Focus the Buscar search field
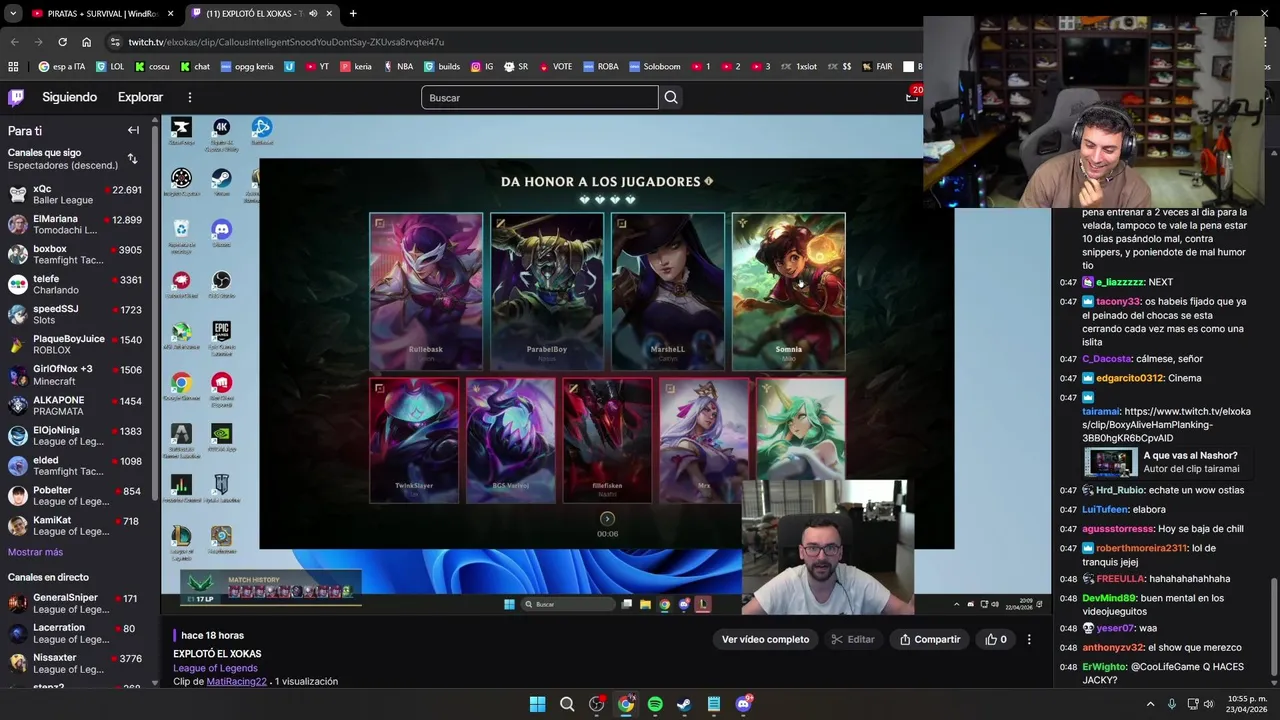1280x720 pixels. pos(540,97)
